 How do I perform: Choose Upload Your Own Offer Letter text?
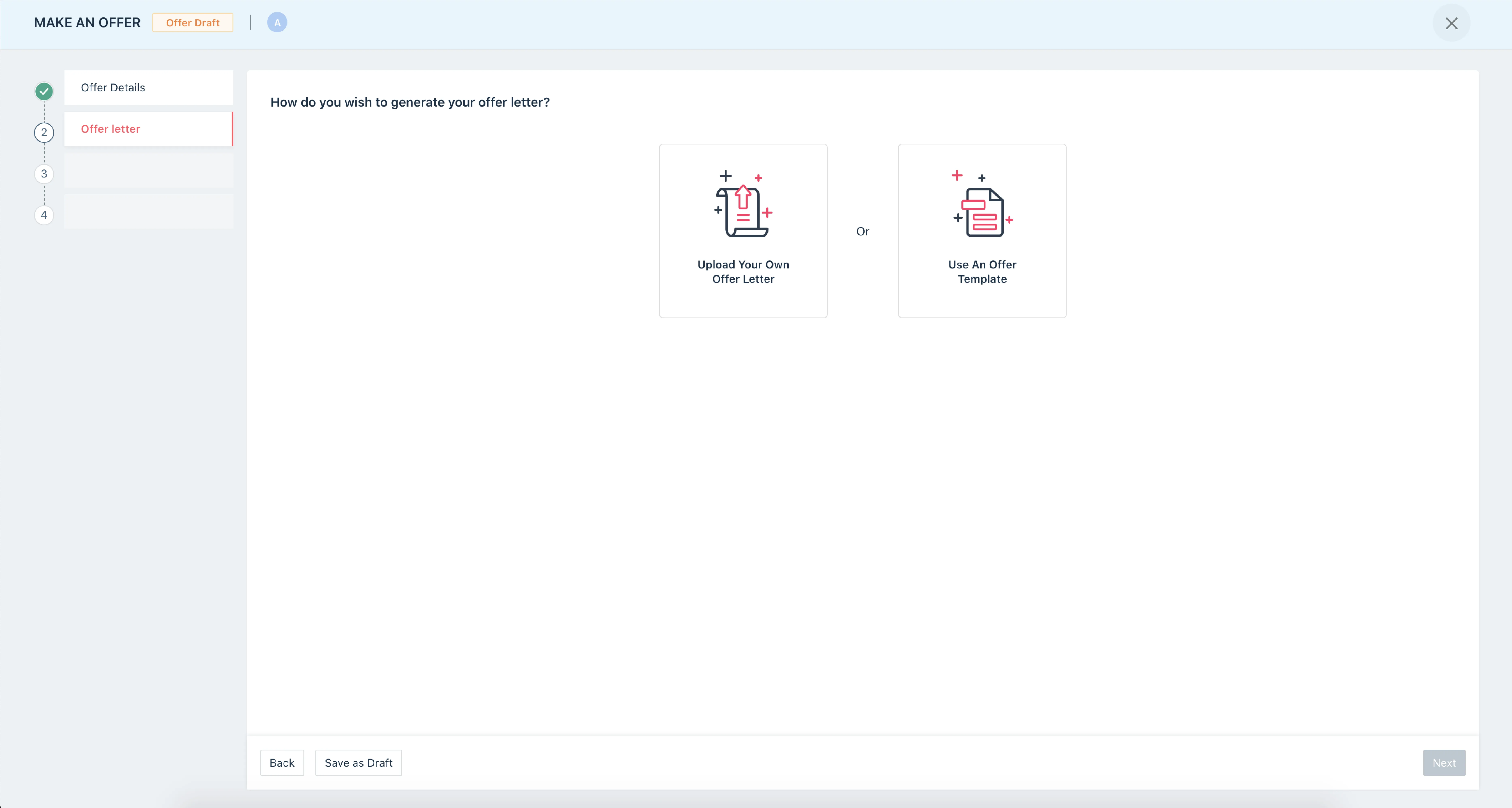[x=743, y=272]
